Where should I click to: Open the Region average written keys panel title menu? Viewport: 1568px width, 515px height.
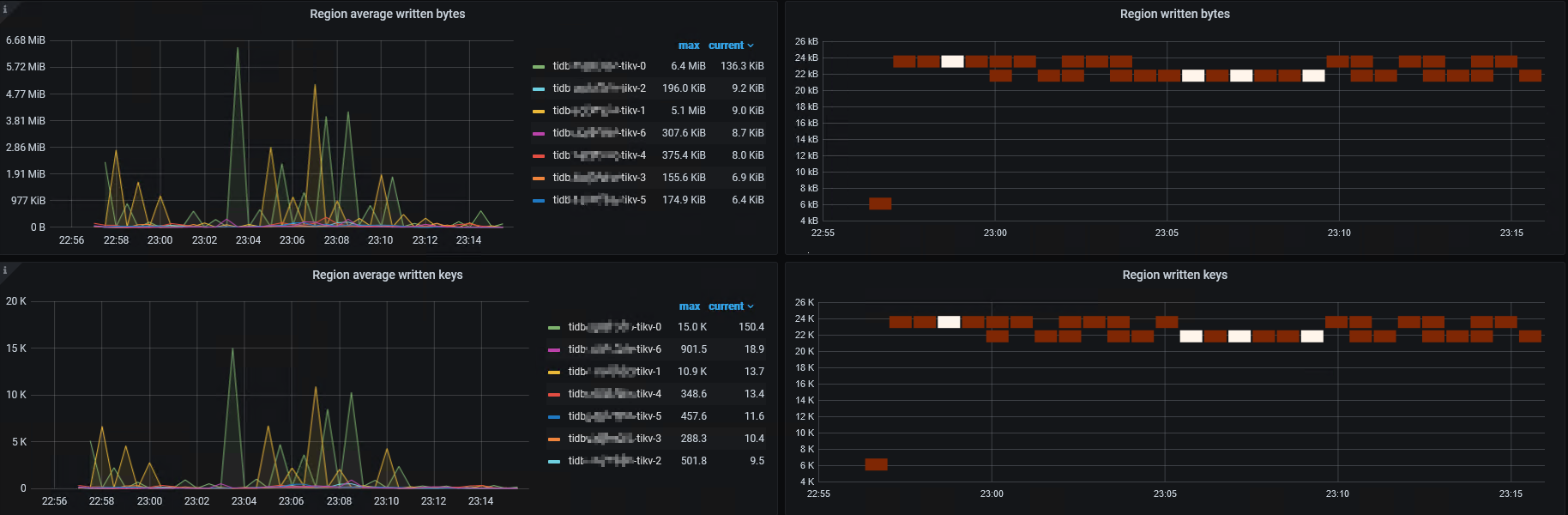click(388, 275)
